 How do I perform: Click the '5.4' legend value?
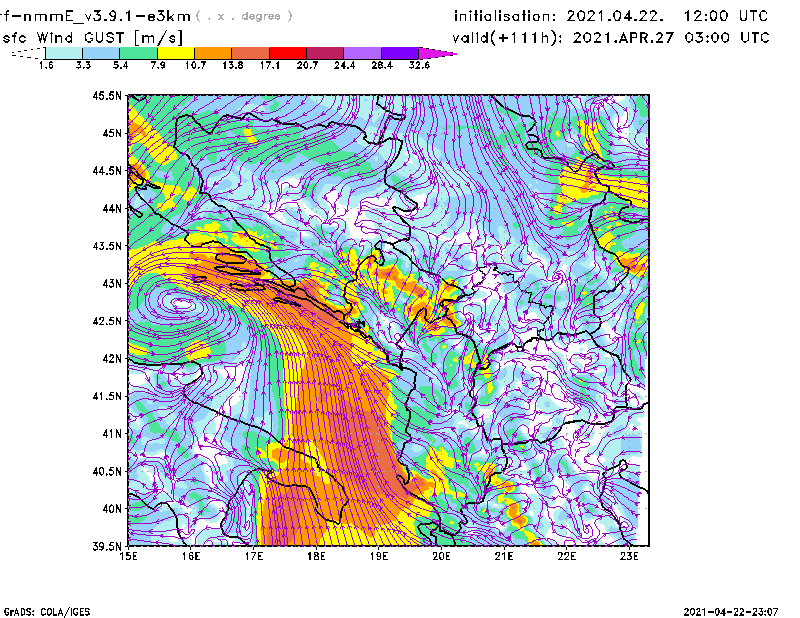coord(120,65)
